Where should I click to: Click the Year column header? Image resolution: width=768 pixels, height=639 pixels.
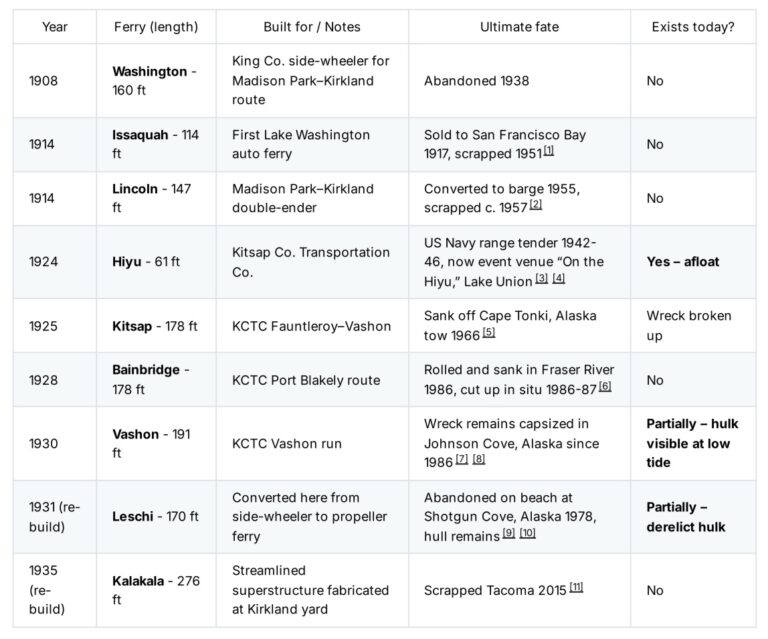[x=55, y=27]
